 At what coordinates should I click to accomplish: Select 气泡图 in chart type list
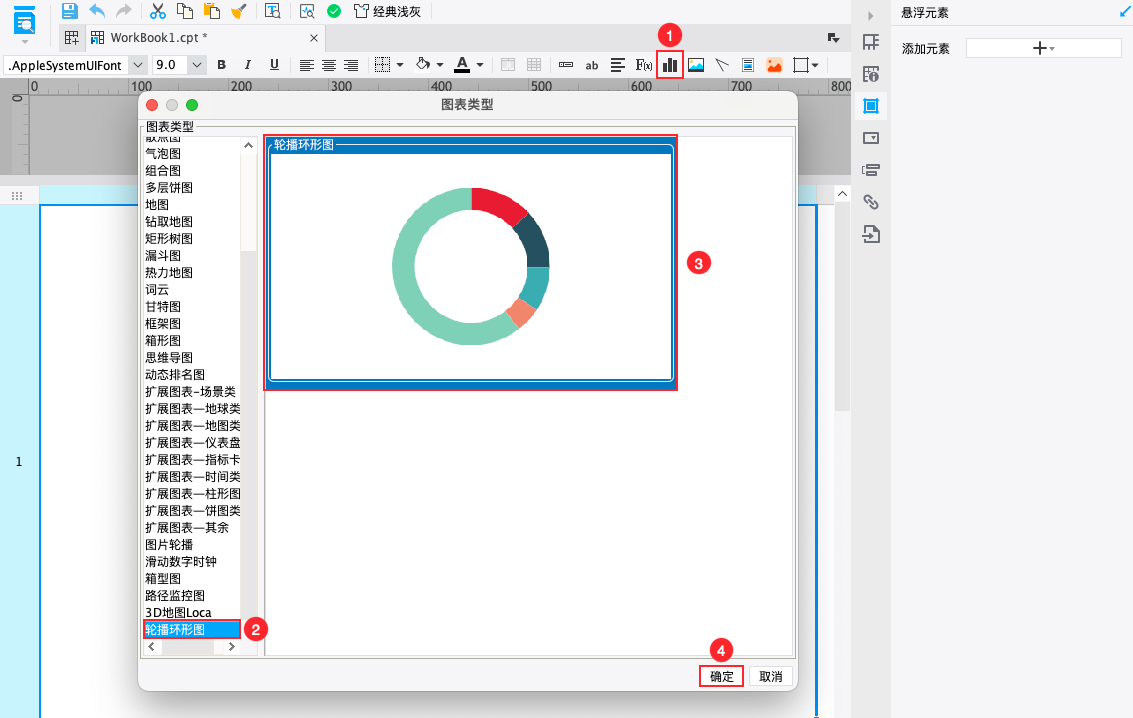click(x=163, y=153)
